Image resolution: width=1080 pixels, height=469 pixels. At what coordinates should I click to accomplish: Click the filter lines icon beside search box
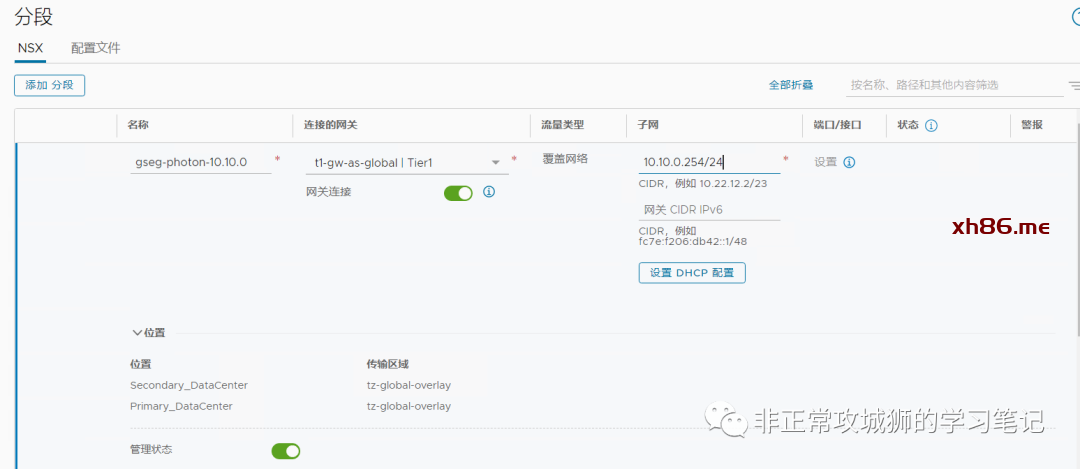pos(1073,86)
